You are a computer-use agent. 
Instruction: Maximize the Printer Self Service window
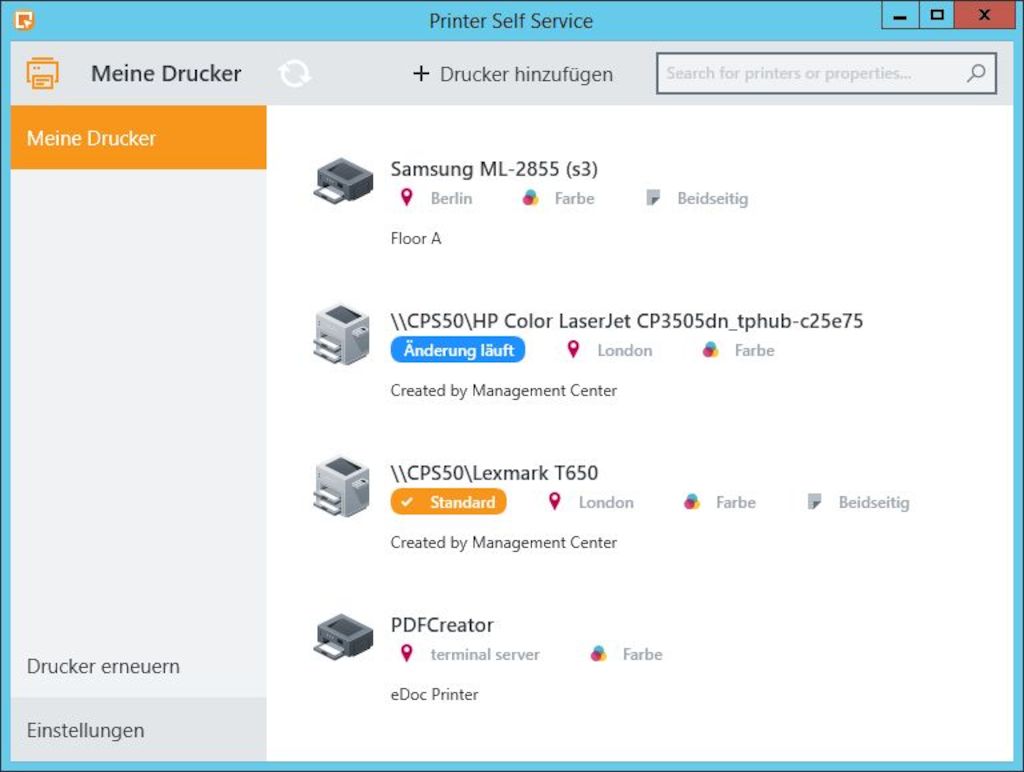(x=936, y=15)
